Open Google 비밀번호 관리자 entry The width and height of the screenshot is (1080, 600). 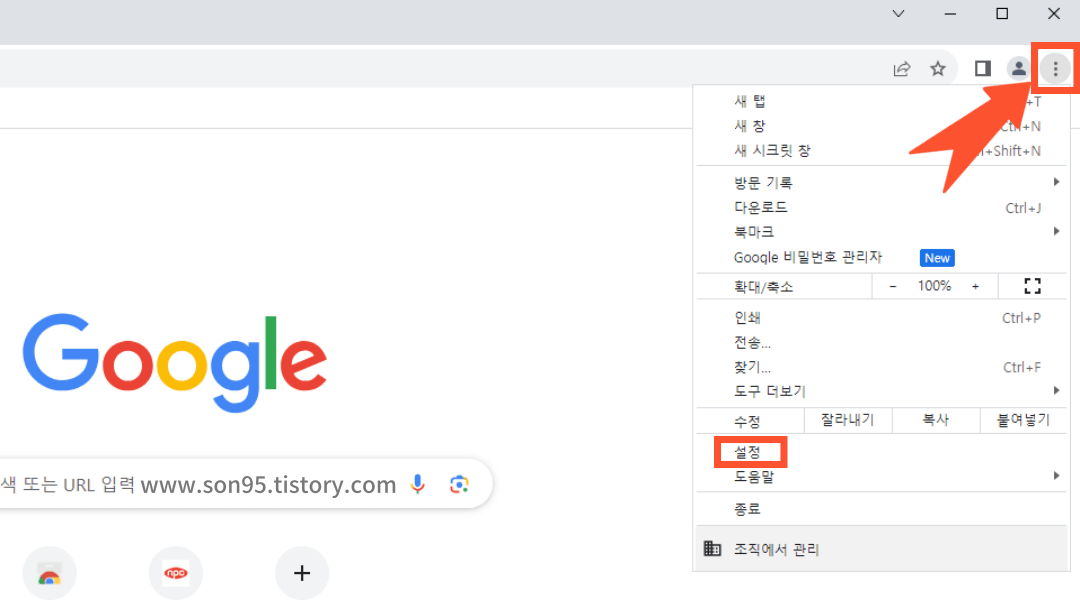[881, 258]
